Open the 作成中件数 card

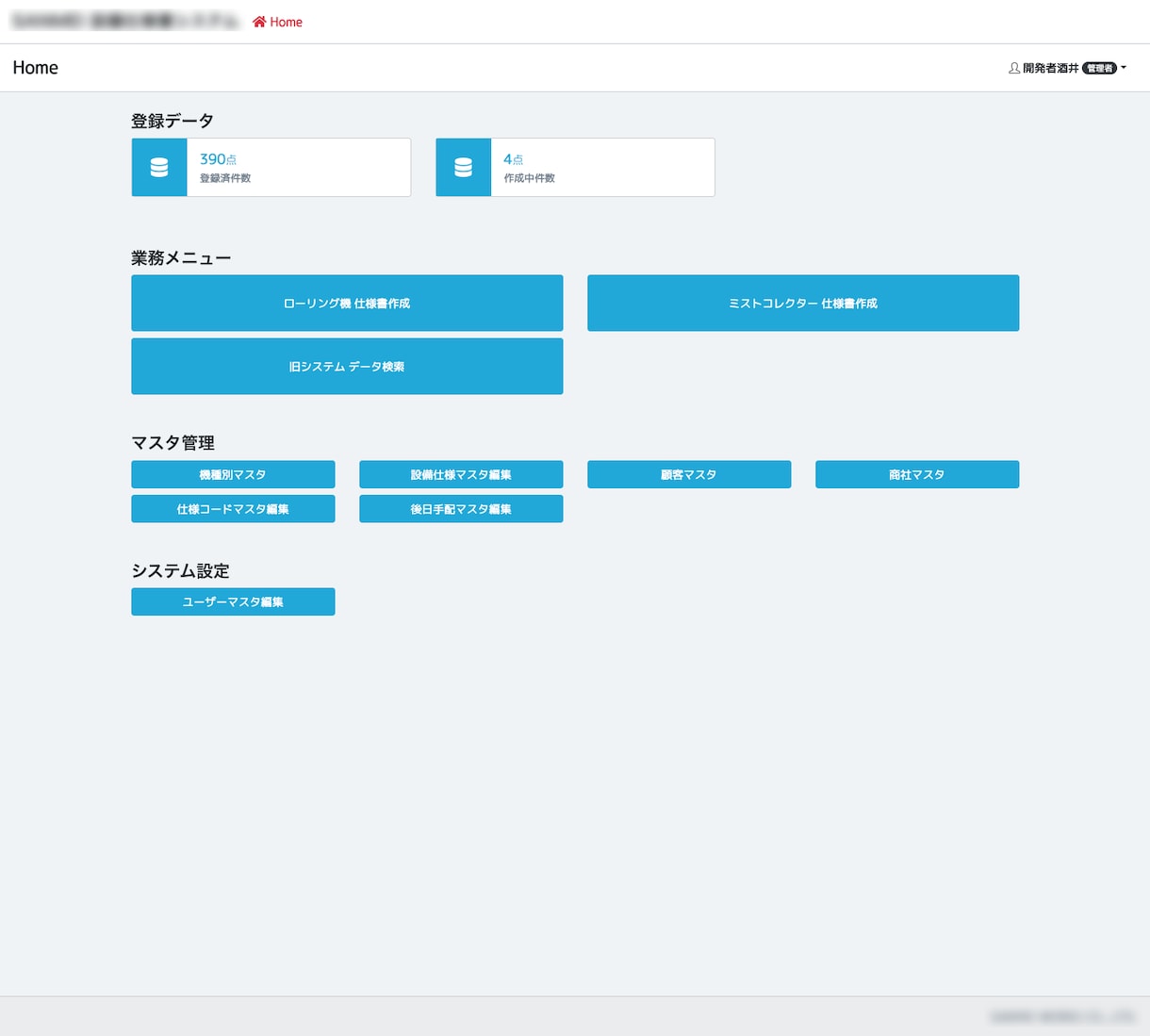(x=575, y=168)
